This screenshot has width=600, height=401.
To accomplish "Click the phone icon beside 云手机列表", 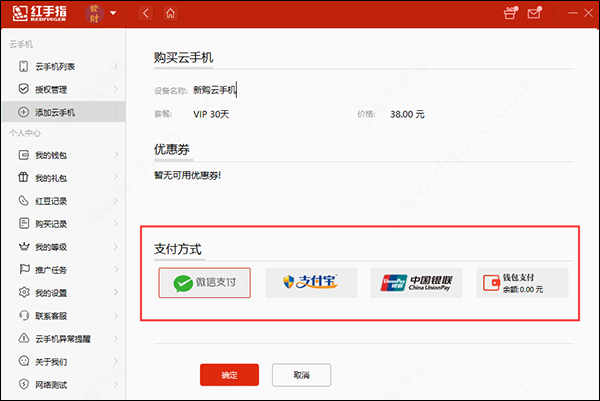I will 24,66.
